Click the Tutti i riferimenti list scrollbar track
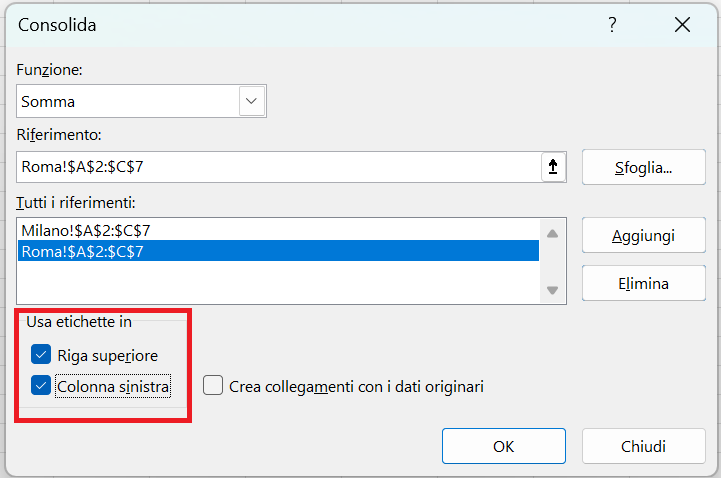 click(553, 262)
